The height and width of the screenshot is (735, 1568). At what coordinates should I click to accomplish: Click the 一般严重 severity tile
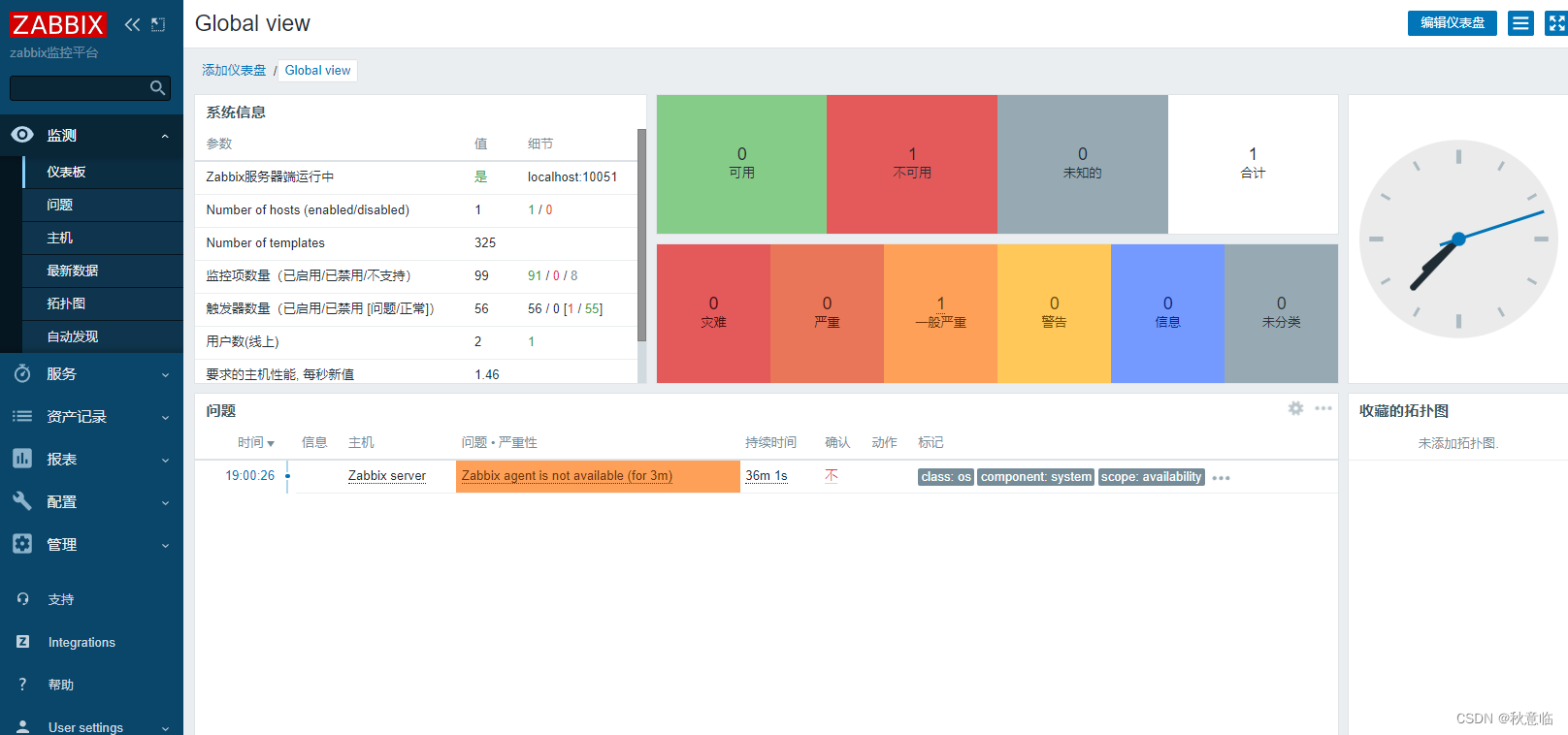click(940, 313)
